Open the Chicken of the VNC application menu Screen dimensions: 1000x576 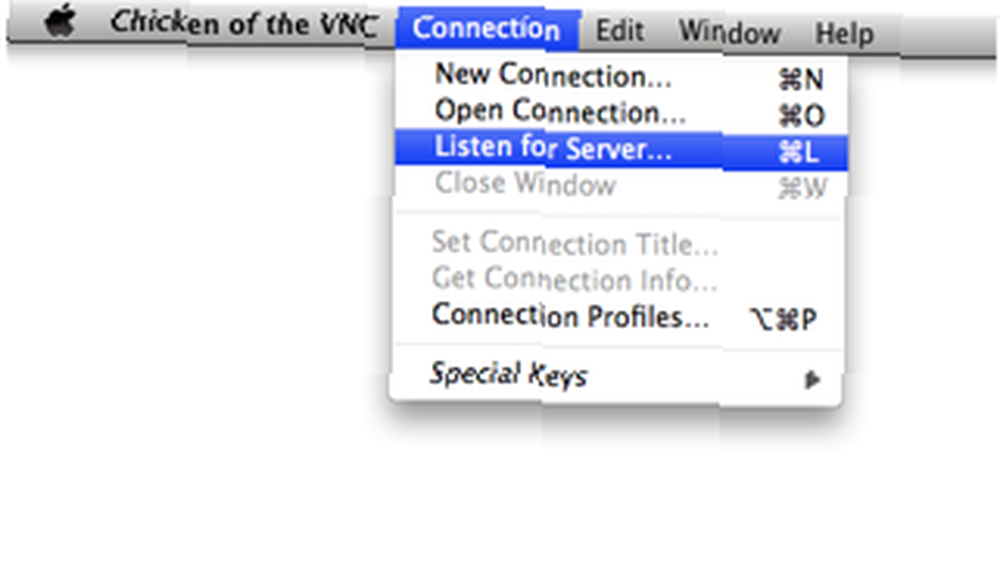point(244,24)
